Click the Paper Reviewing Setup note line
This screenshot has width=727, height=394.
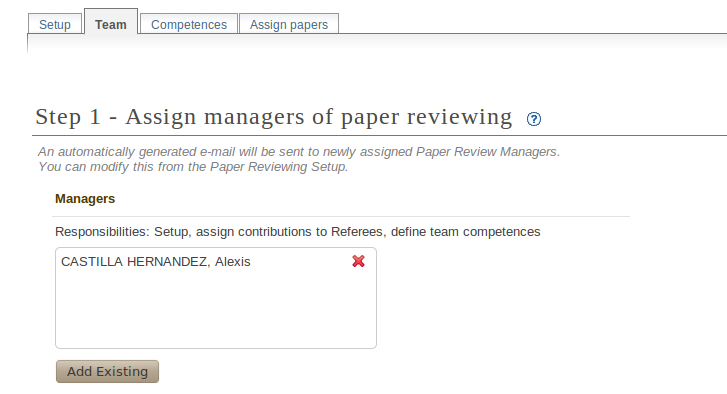click(x=193, y=166)
